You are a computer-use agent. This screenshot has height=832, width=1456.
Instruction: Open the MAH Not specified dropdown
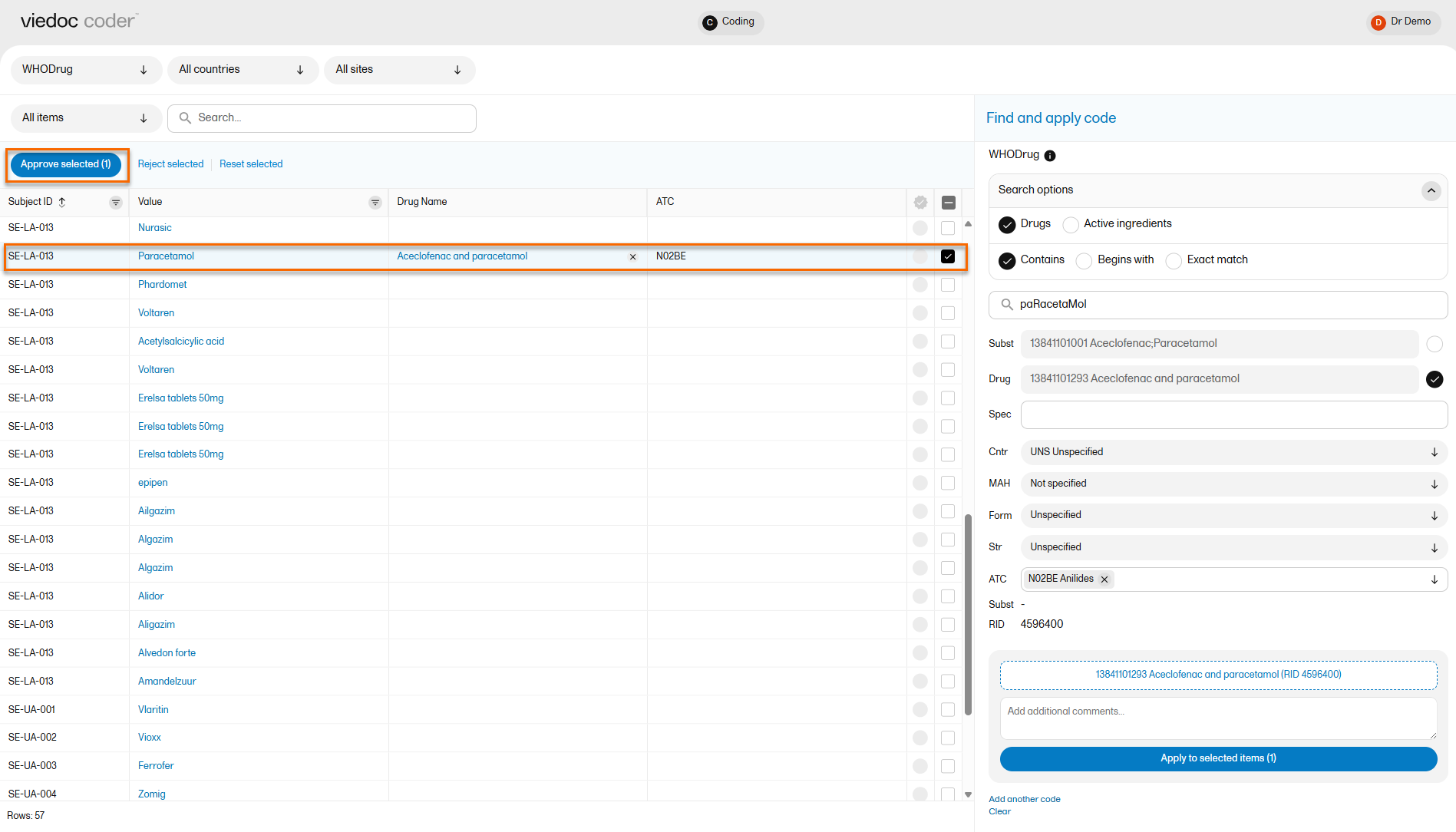point(1233,484)
